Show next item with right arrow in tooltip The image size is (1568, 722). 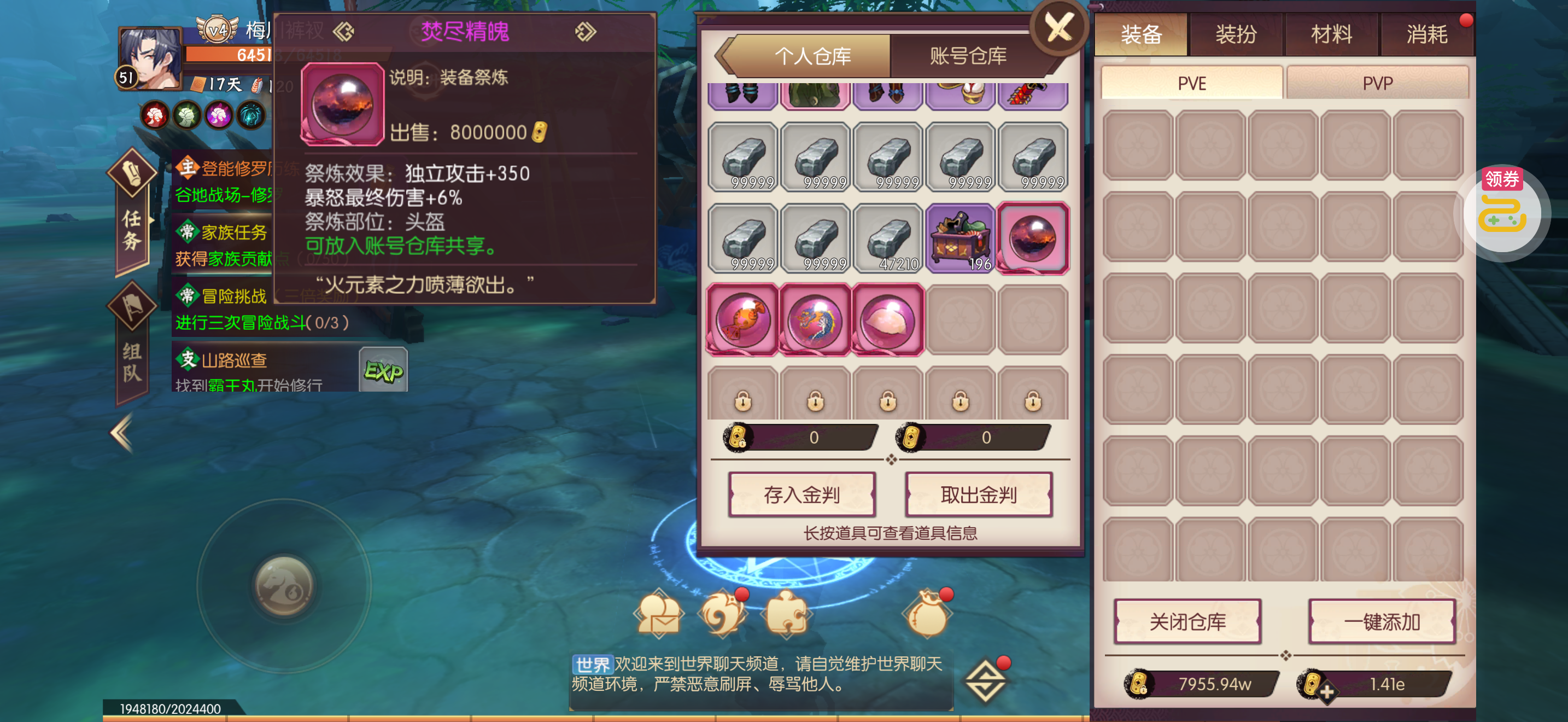point(586,31)
